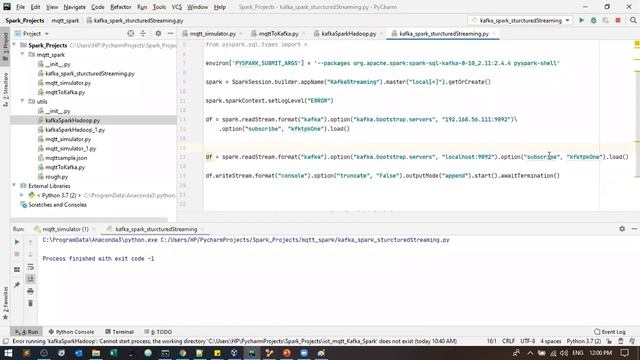Select Scratches and Consoles node
Image resolution: width=640 pixels, height=360 pixels.
(x=57, y=204)
